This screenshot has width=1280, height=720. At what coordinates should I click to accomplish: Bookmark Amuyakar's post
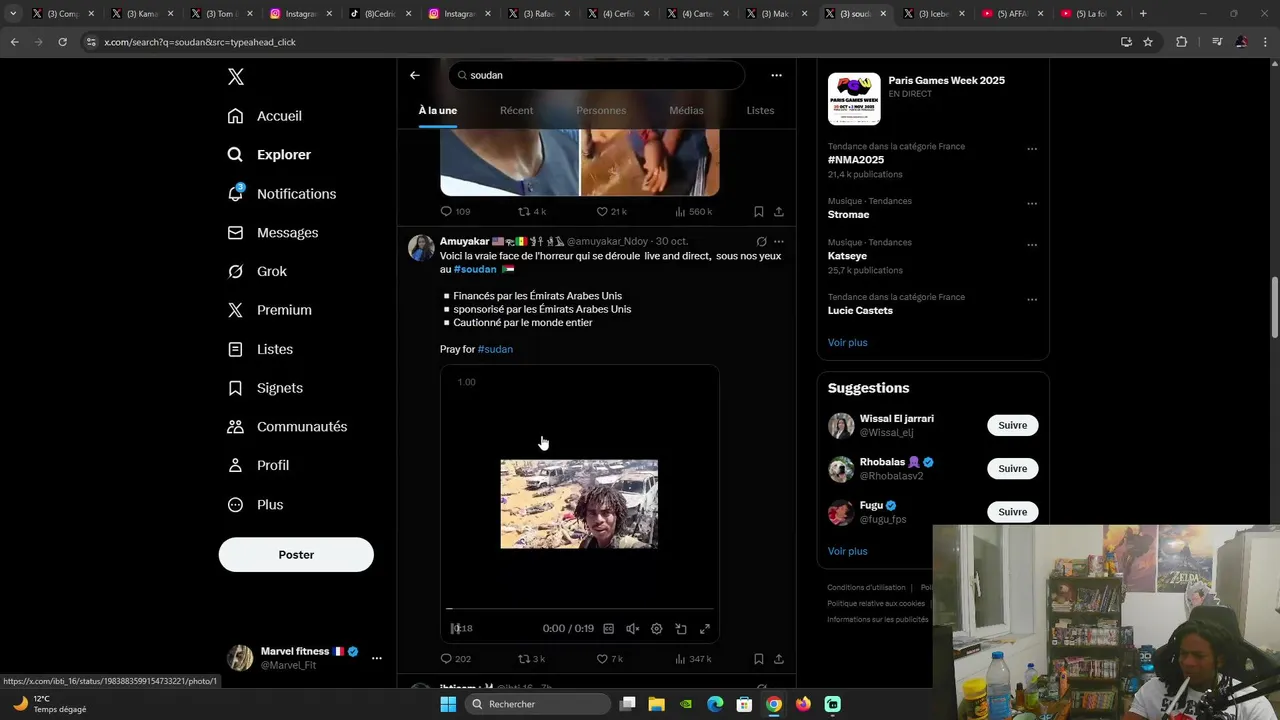point(758,659)
